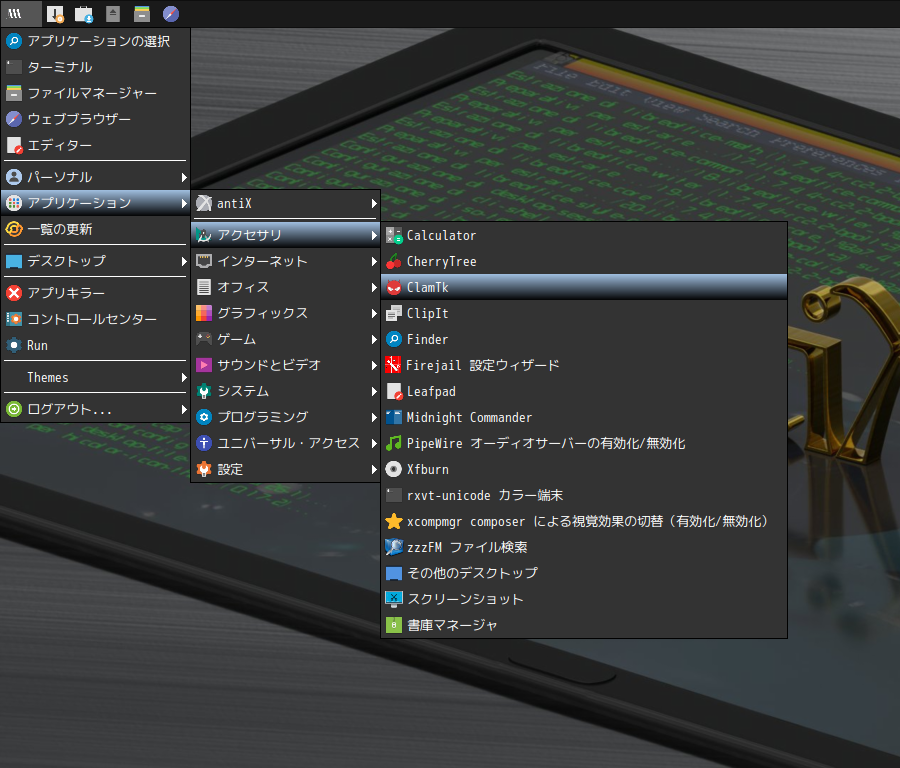Click the zzzFM ファイル検索 icon
This screenshot has width=900, height=768.
click(x=394, y=547)
